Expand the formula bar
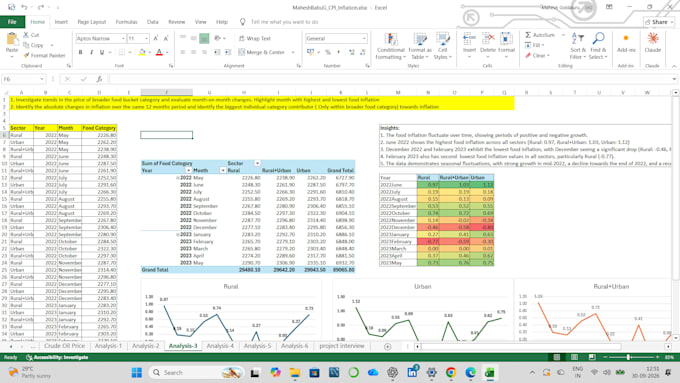This screenshot has height=383, width=680. [674, 79]
